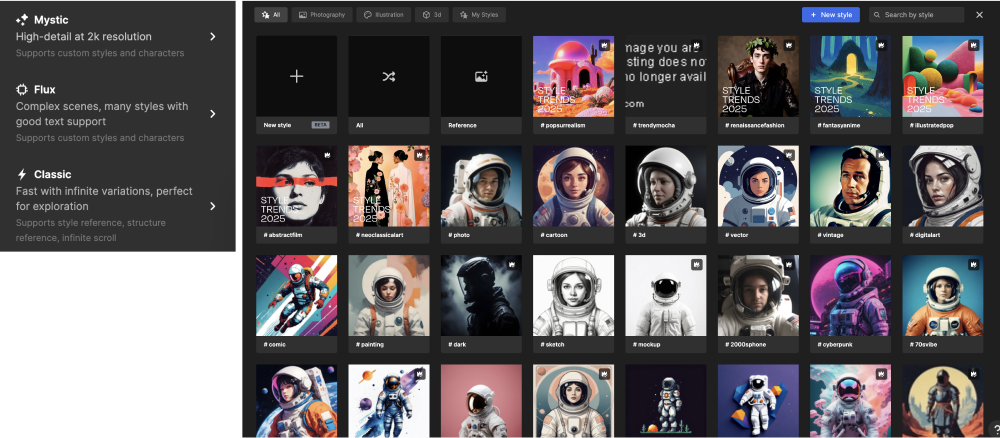Image resolution: width=1000 pixels, height=438 pixels.
Task: Click the New style button
Action: tap(831, 15)
